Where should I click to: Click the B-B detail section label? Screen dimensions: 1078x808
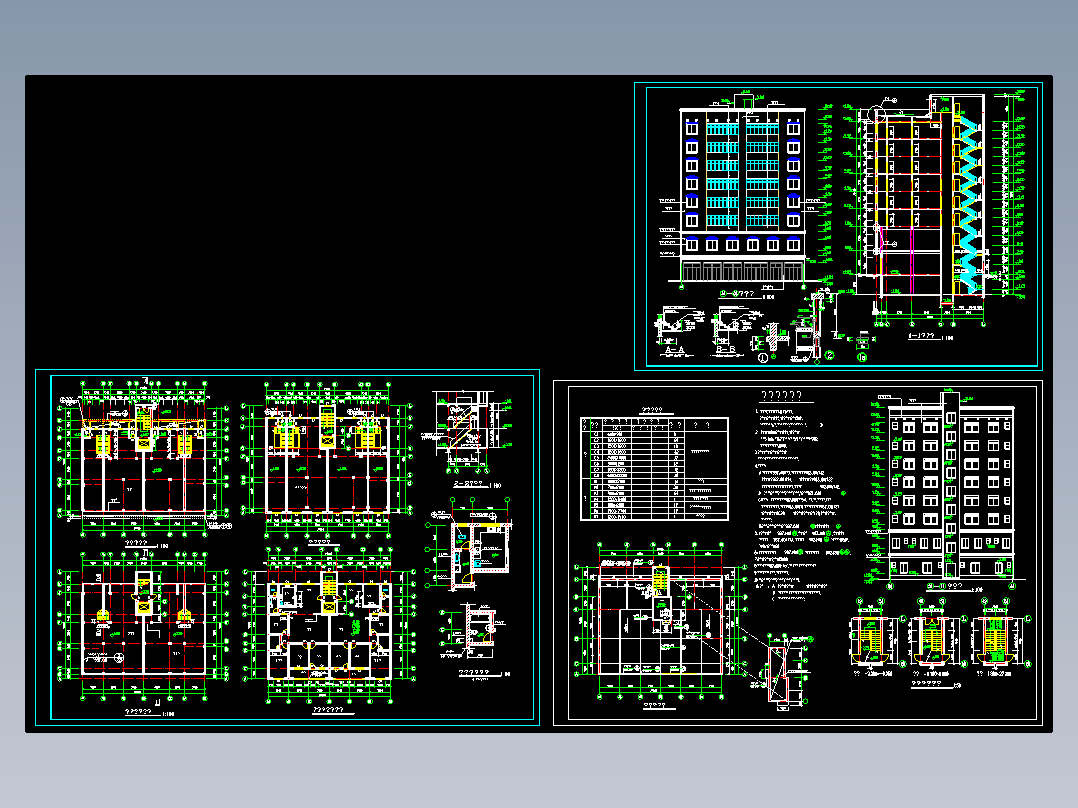point(725,351)
